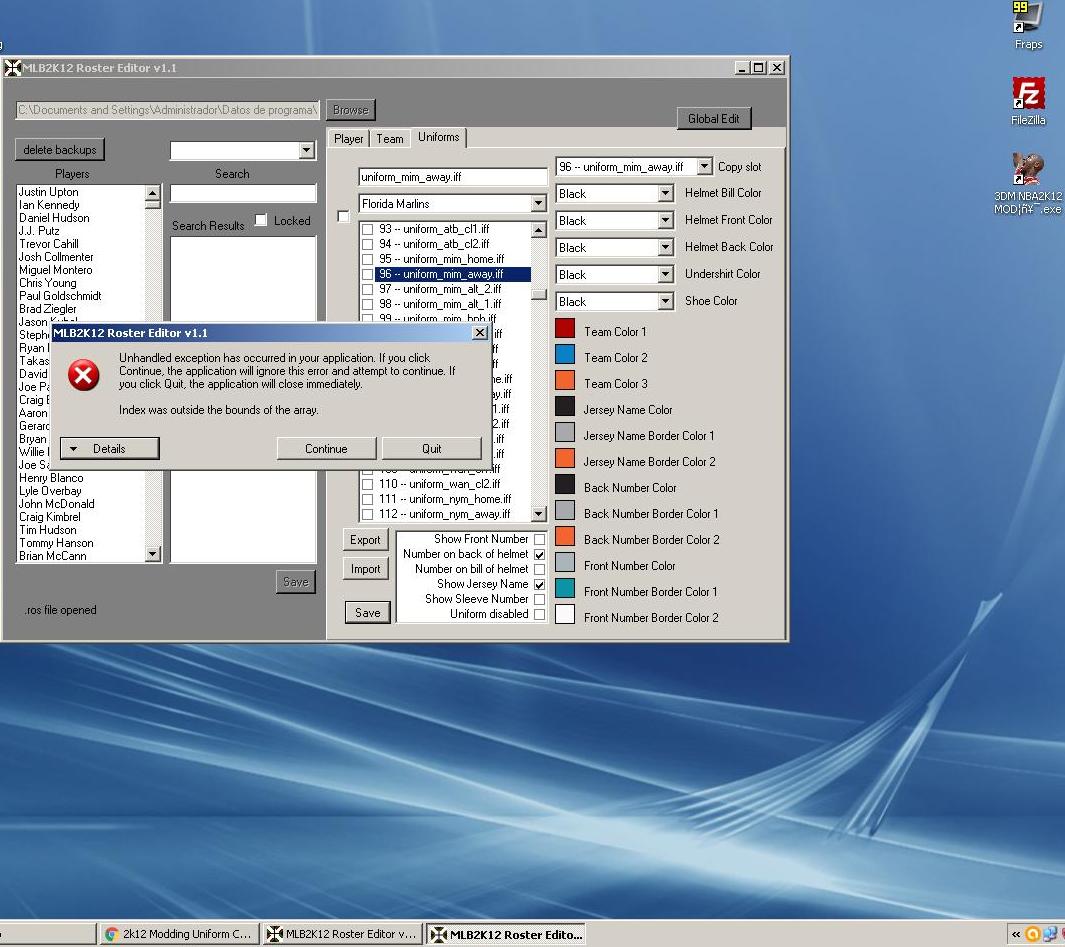Click the Export button
Viewport: 1065px width, 947px height.
[365, 539]
